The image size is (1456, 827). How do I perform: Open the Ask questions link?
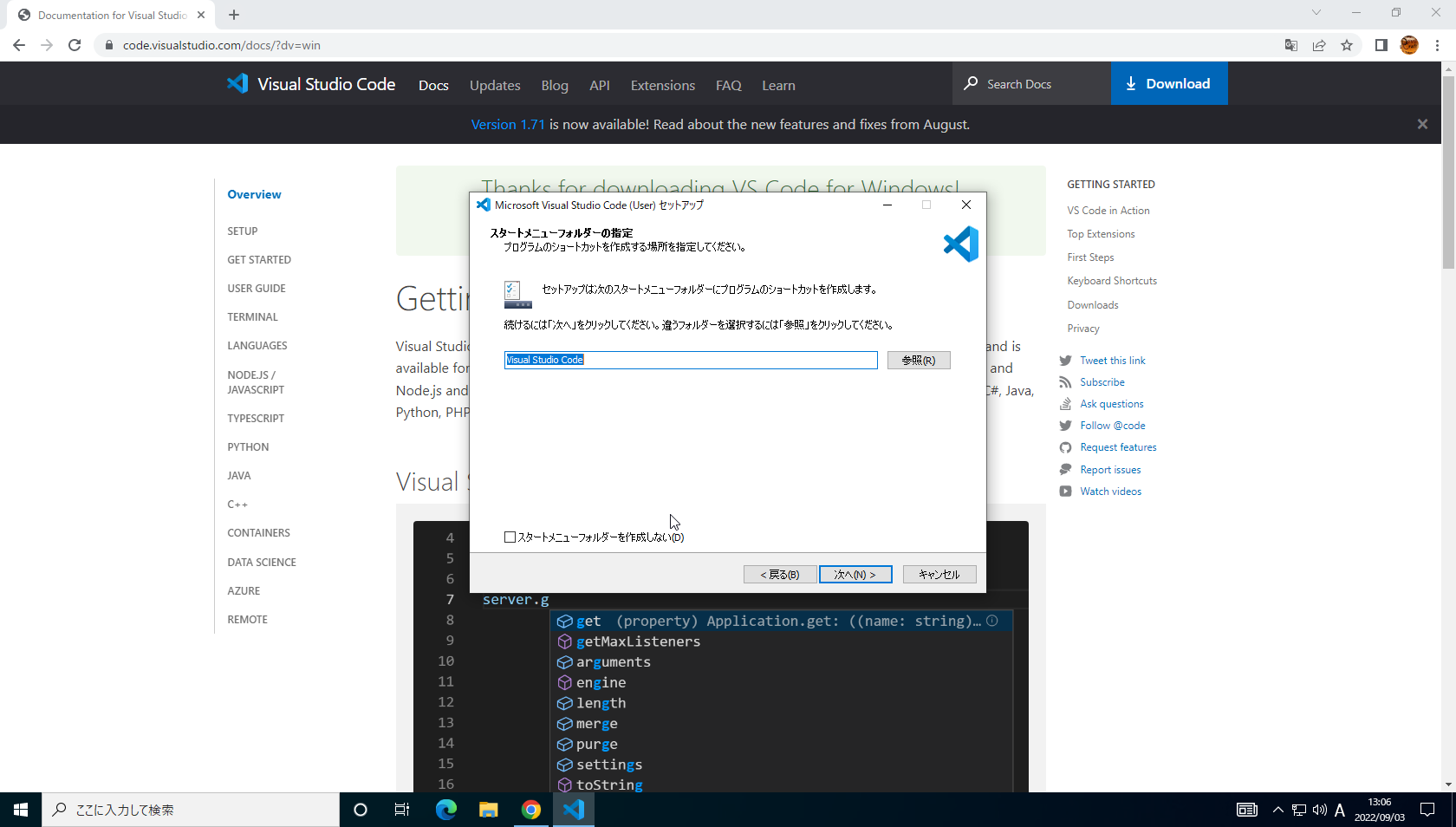tap(1112, 404)
